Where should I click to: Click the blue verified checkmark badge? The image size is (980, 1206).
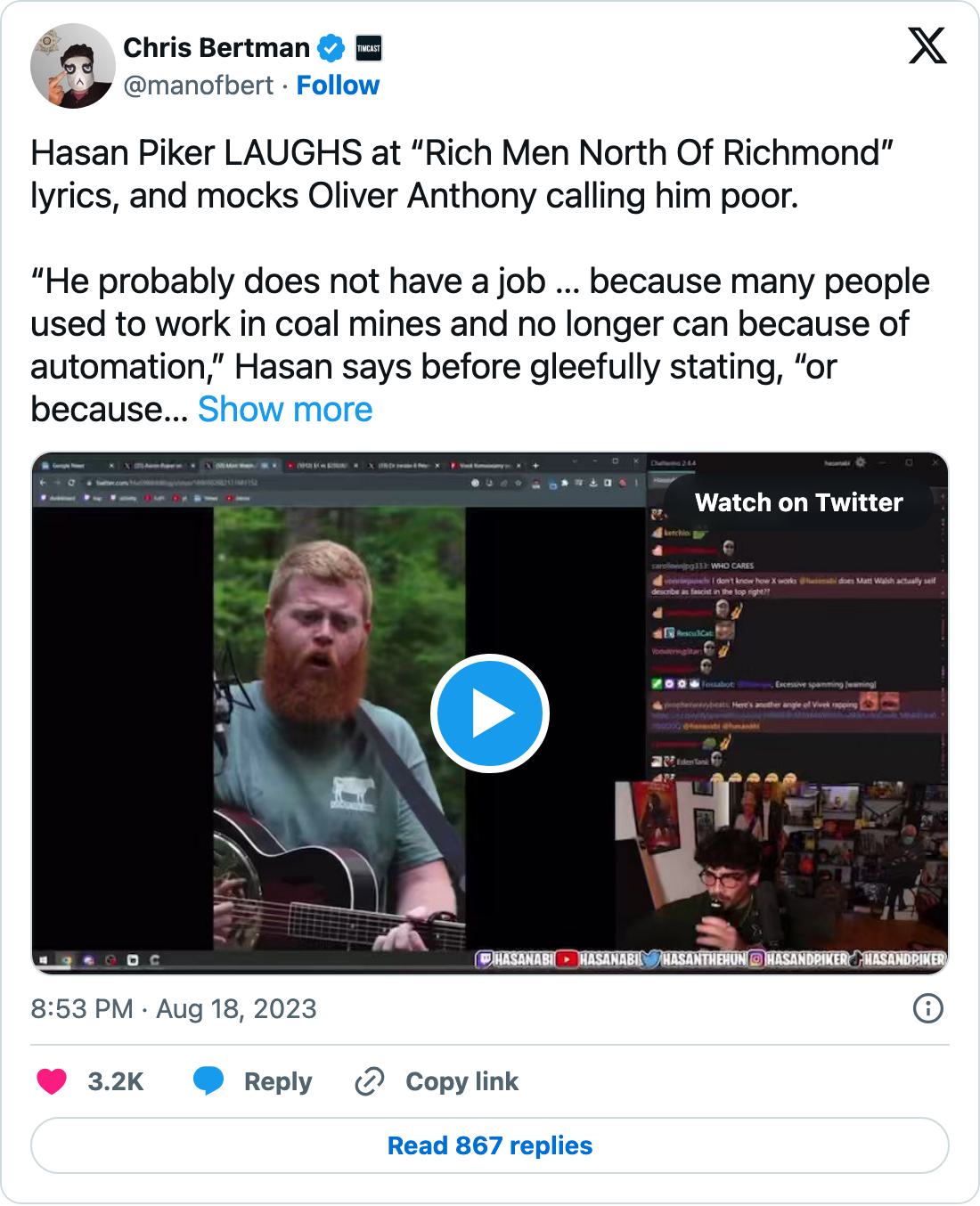tap(331, 48)
